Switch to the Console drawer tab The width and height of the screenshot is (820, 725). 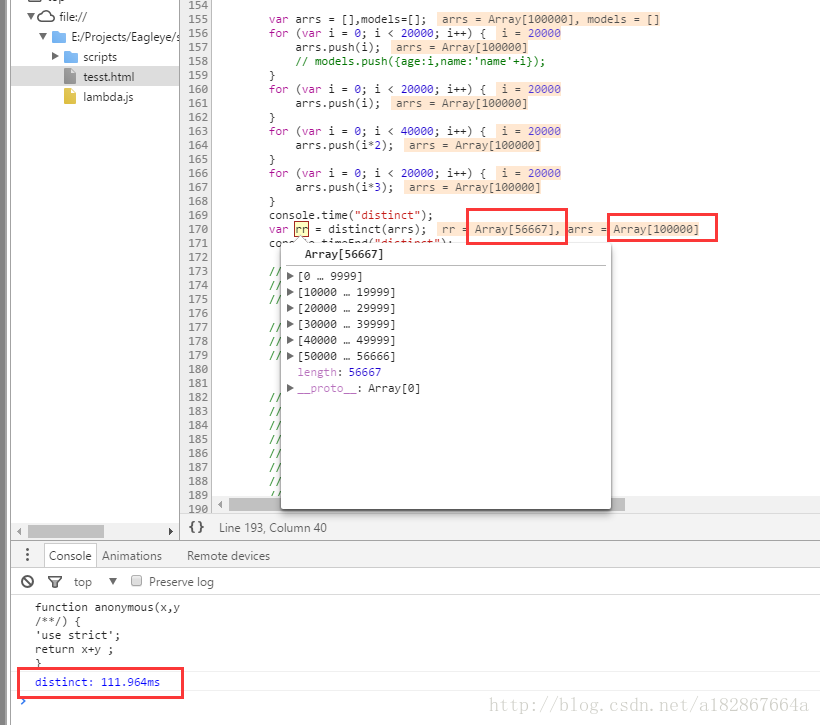[x=70, y=556]
